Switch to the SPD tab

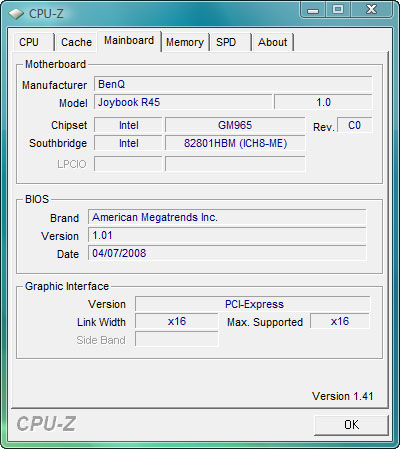[230, 42]
